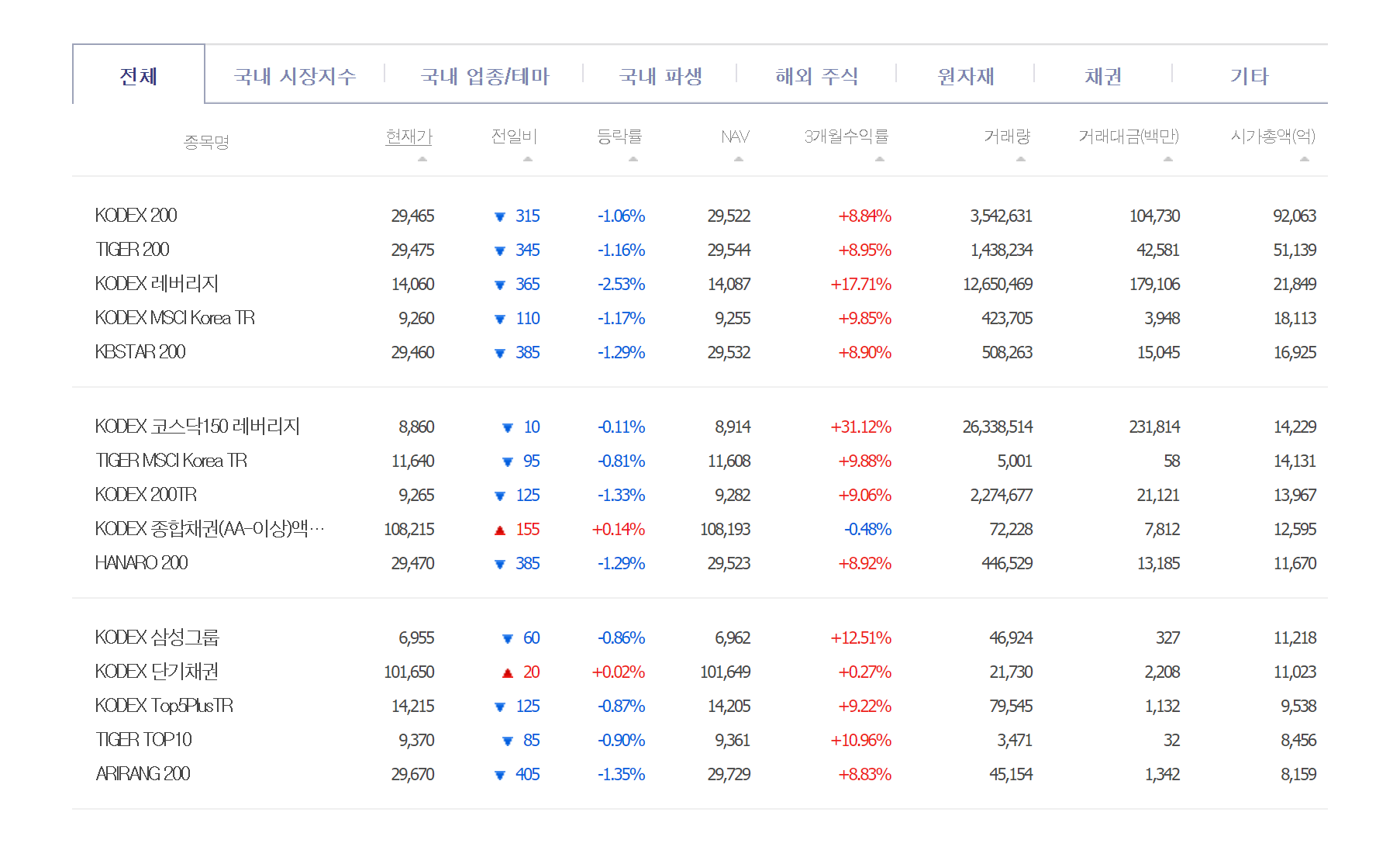The image size is (1400, 857).
Task: Select the 108,215 current price value
Action: (409, 529)
